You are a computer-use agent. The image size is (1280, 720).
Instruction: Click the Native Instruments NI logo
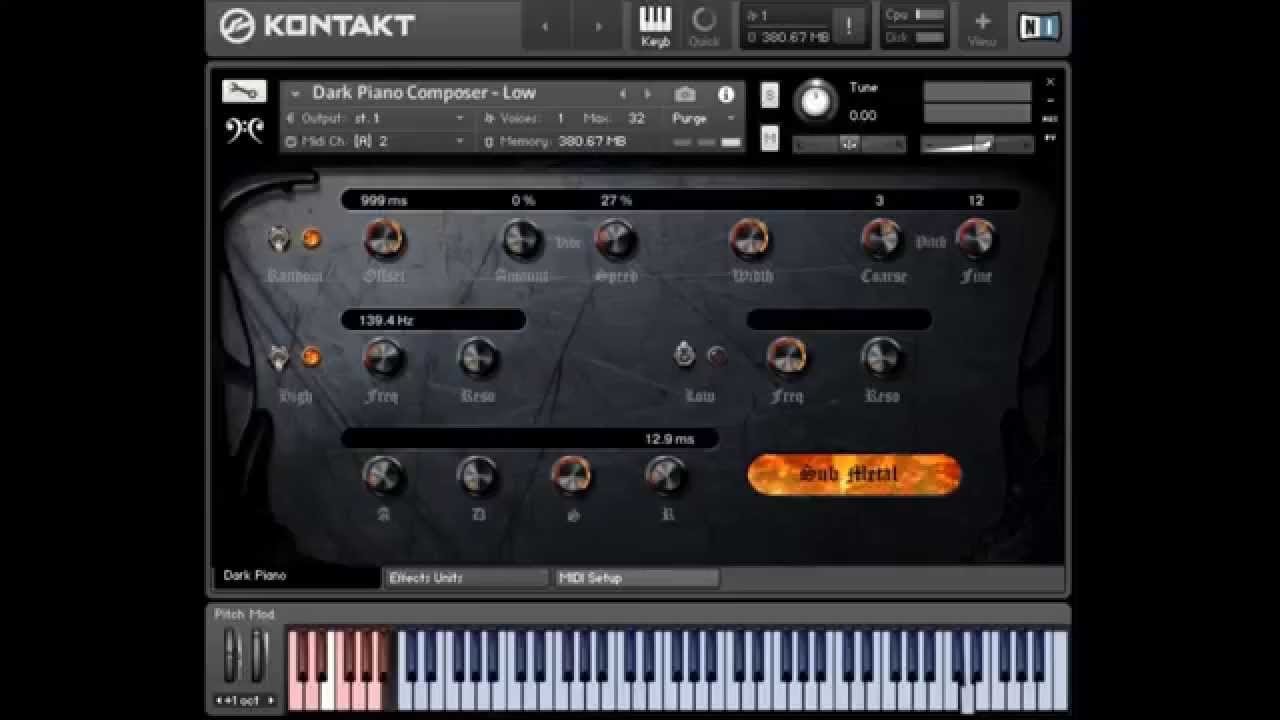tap(1039, 27)
